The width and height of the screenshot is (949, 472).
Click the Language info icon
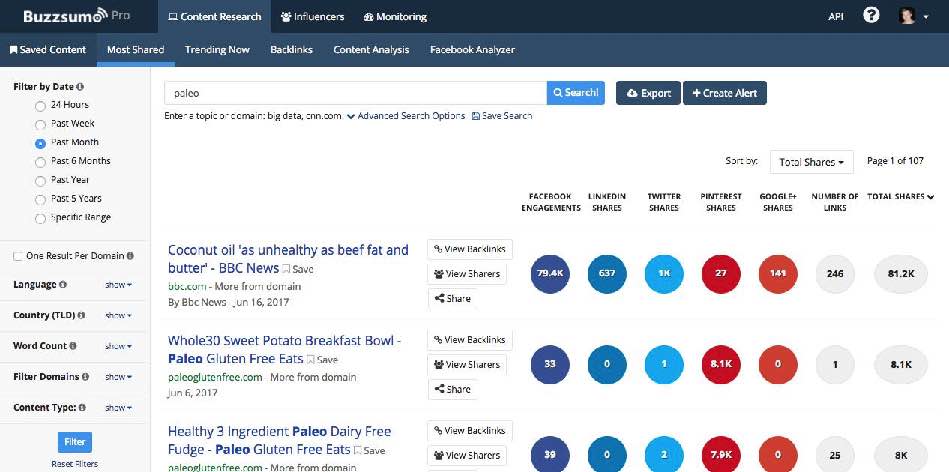(x=61, y=285)
